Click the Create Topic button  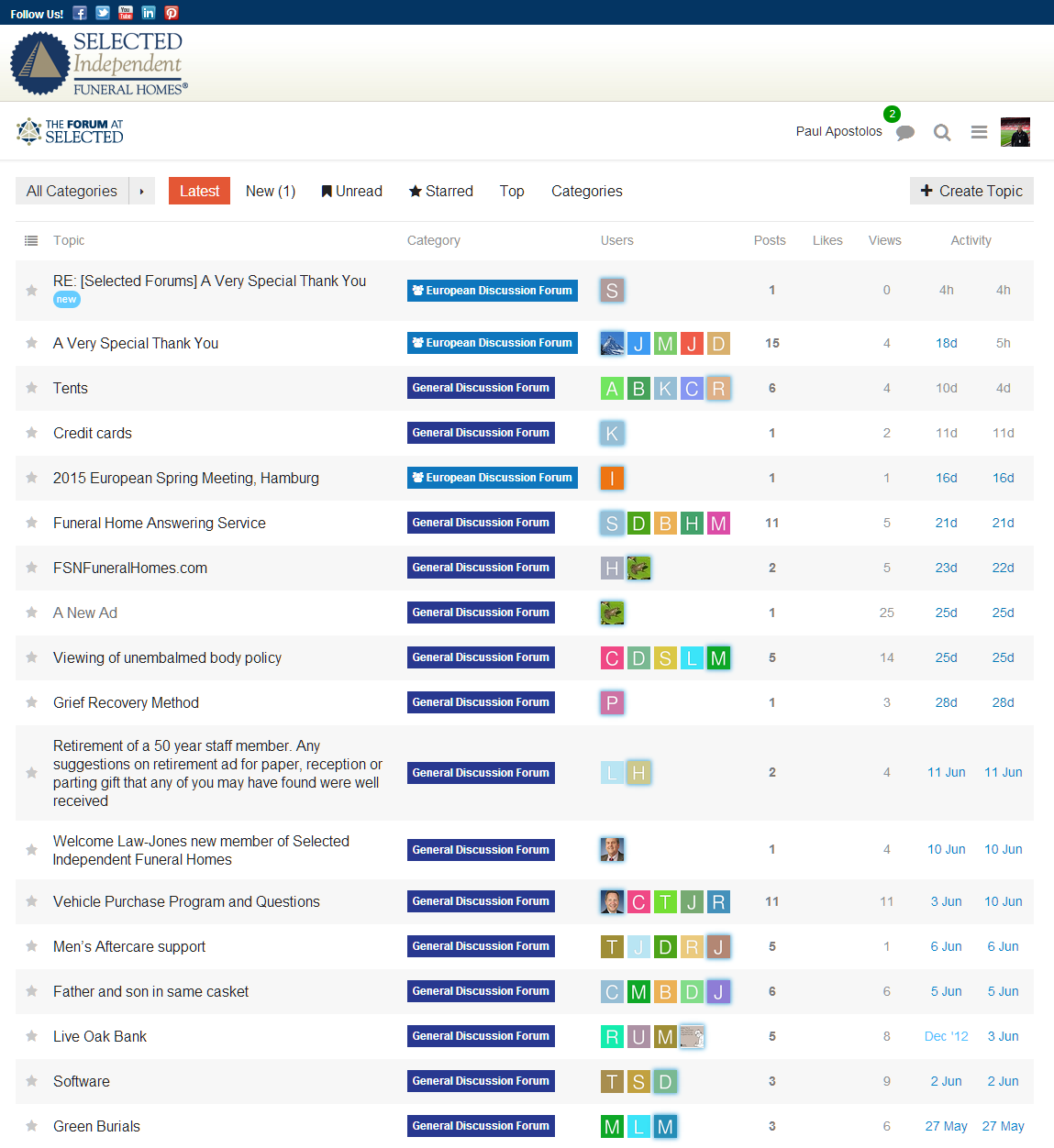point(971,191)
